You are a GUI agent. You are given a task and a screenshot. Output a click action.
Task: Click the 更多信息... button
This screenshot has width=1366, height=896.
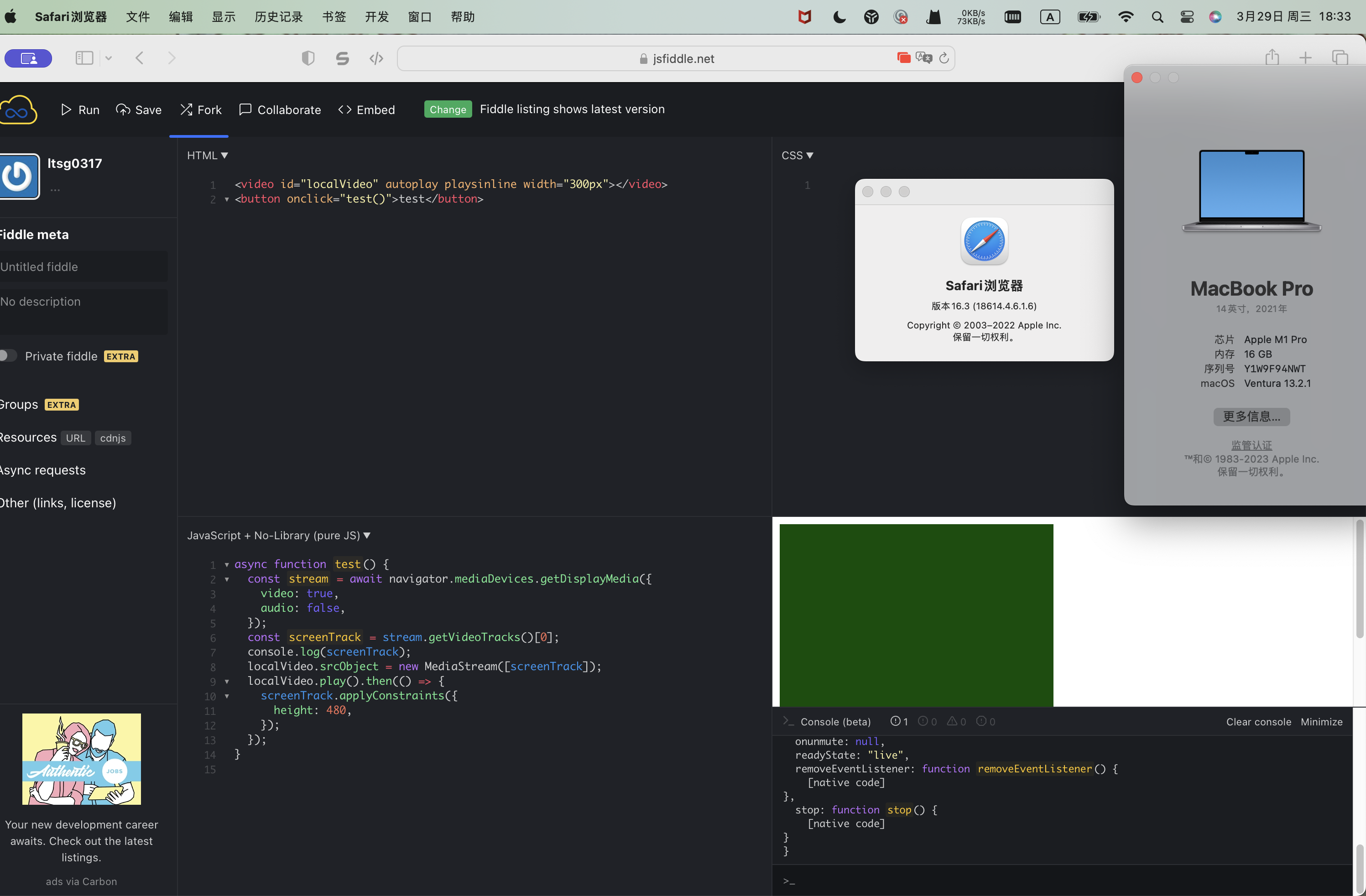coord(1251,417)
